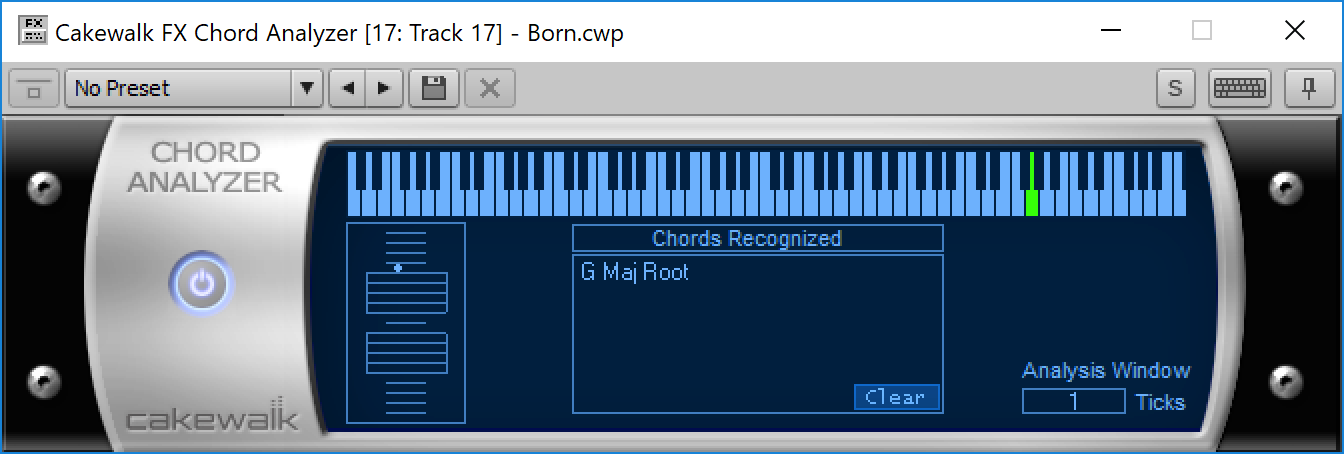1344x454 pixels.
Task: Delete preset with the X icon
Action: [x=489, y=88]
